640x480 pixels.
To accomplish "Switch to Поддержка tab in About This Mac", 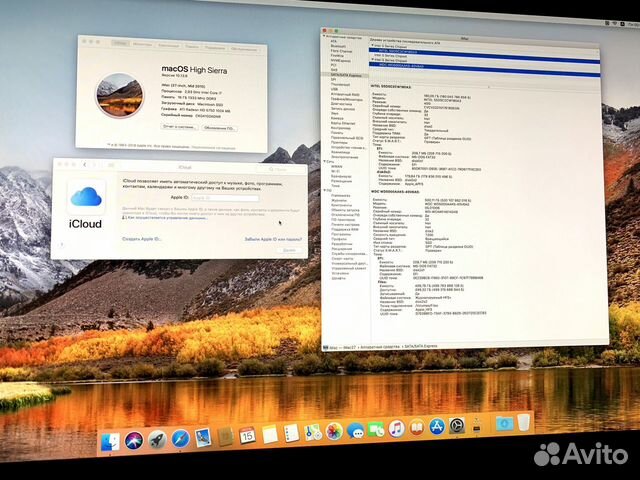I will click(x=215, y=48).
